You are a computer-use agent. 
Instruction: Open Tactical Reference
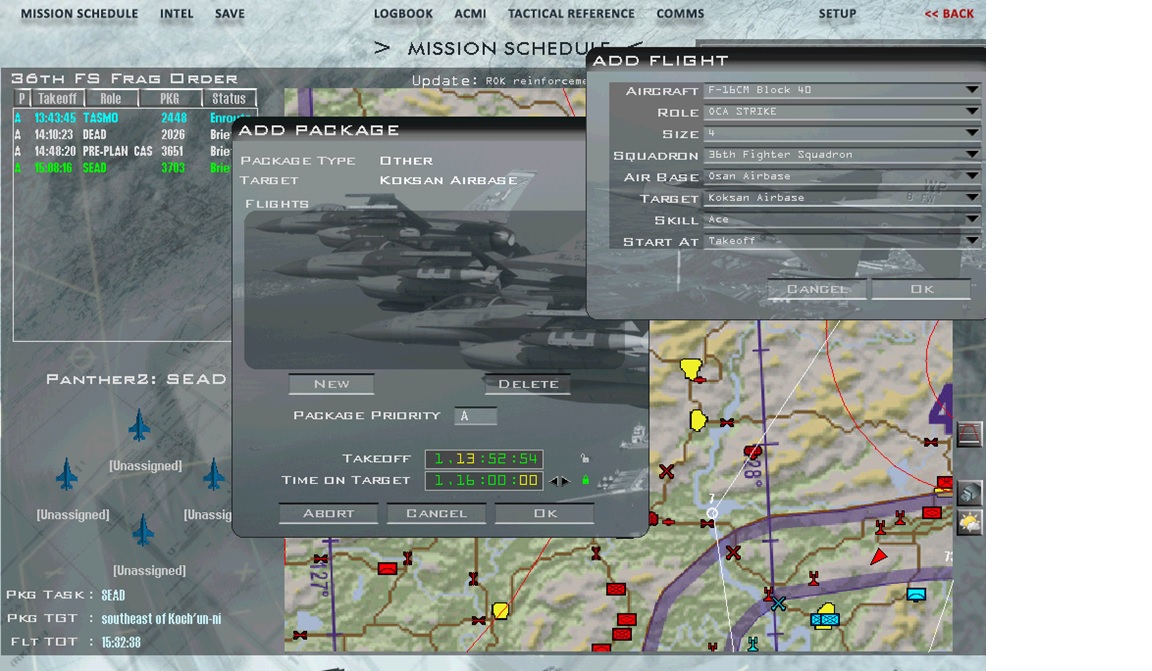coord(571,14)
